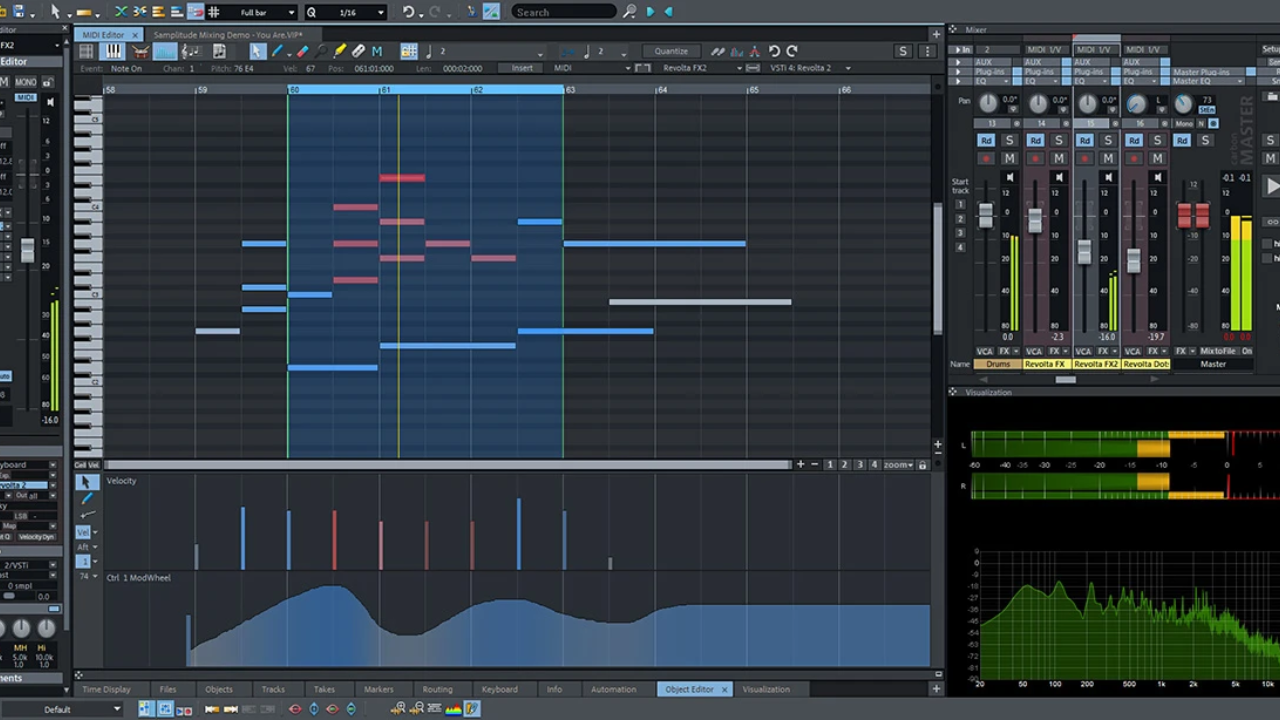Solo the Drums mixer channel

tap(1009, 140)
